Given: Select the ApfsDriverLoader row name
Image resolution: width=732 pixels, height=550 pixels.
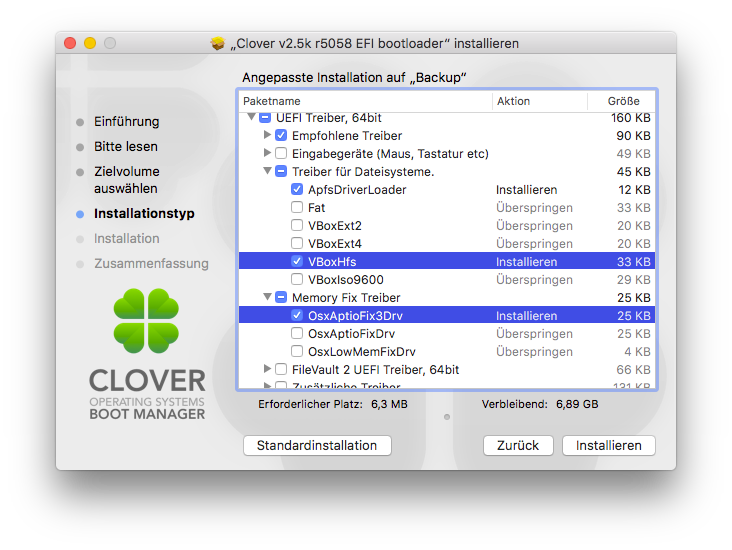Looking at the screenshot, I should [x=357, y=190].
